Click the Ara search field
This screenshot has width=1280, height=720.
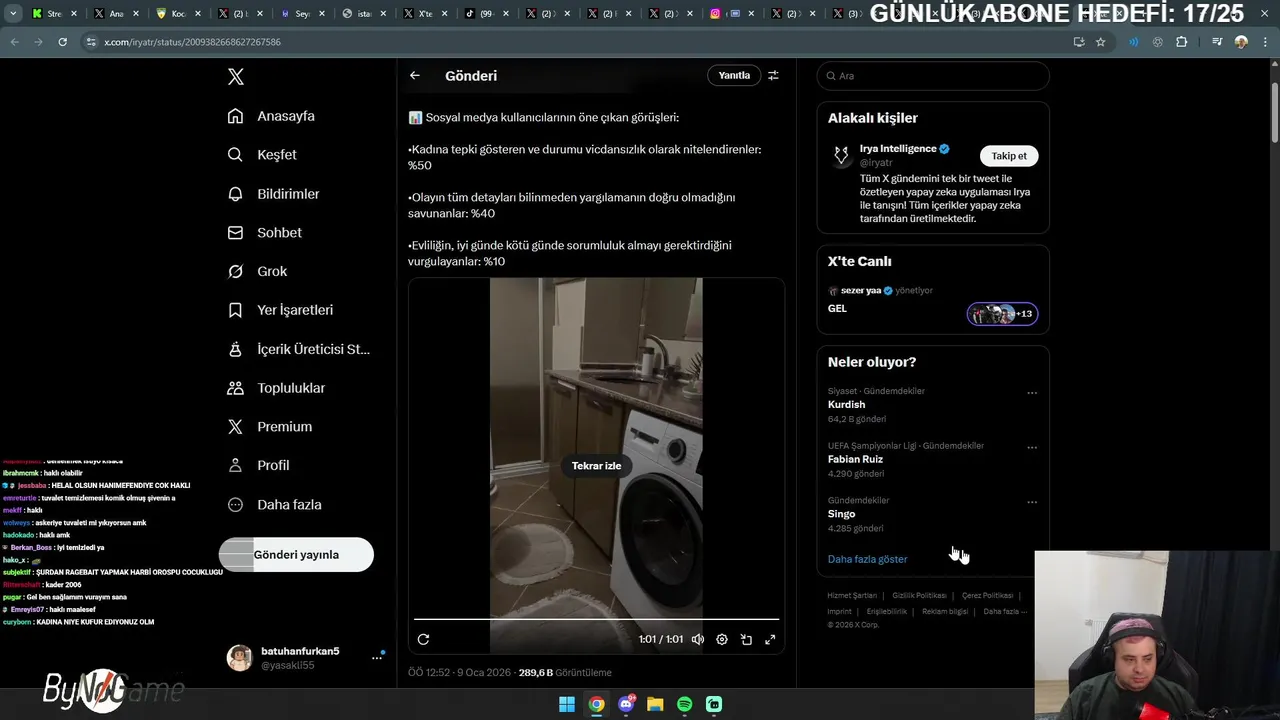933,76
